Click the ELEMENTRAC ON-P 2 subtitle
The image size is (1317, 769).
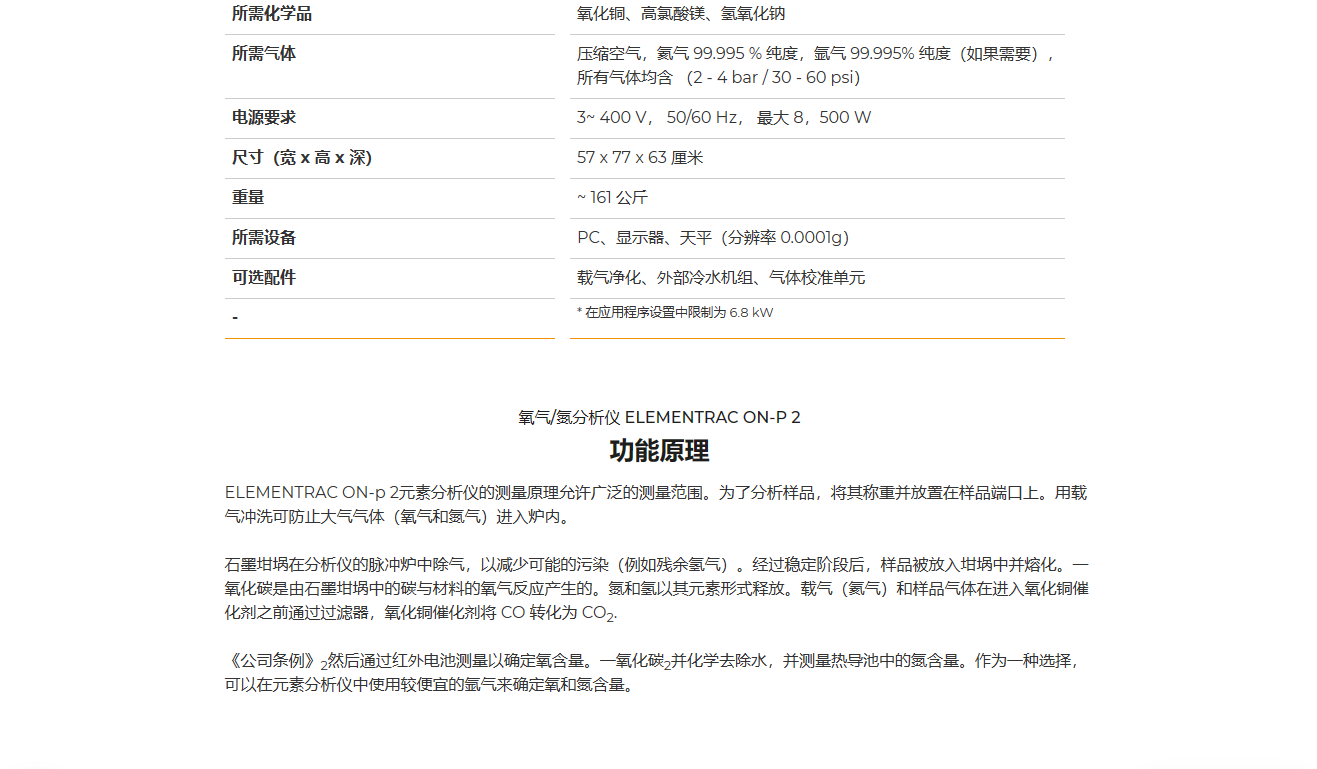point(659,418)
